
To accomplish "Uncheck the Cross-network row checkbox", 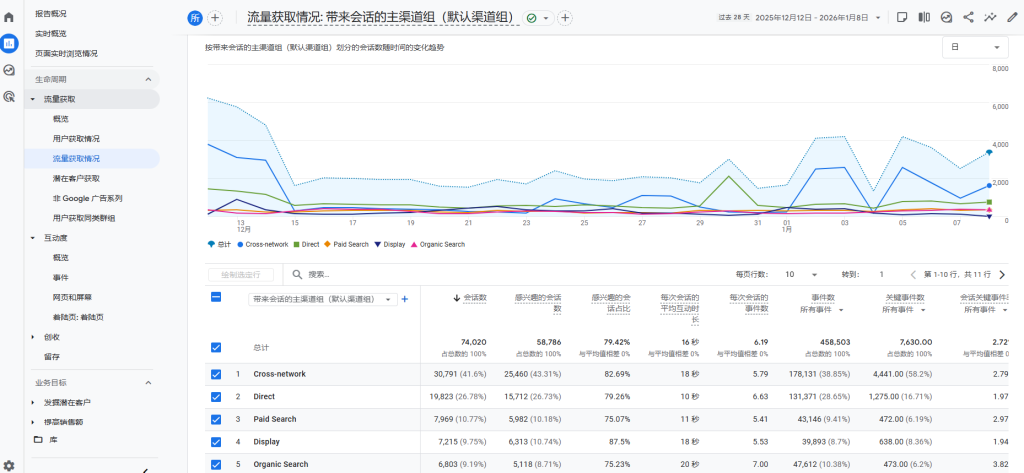I will [x=216, y=374].
